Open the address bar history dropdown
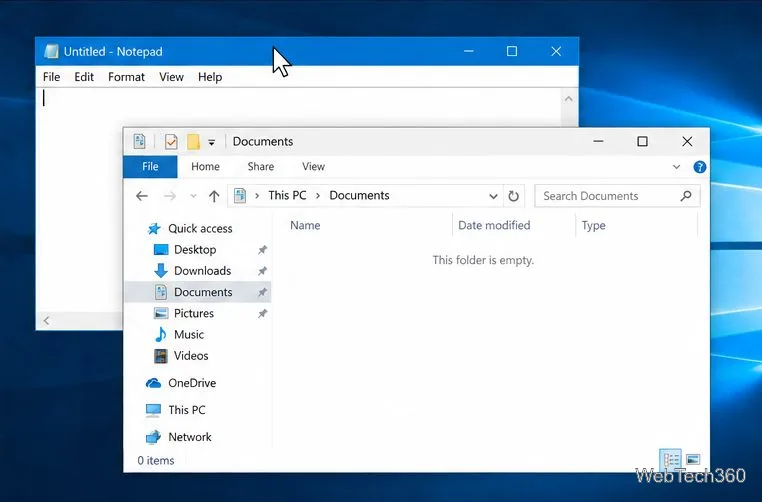Image resolution: width=762 pixels, height=502 pixels. point(493,196)
